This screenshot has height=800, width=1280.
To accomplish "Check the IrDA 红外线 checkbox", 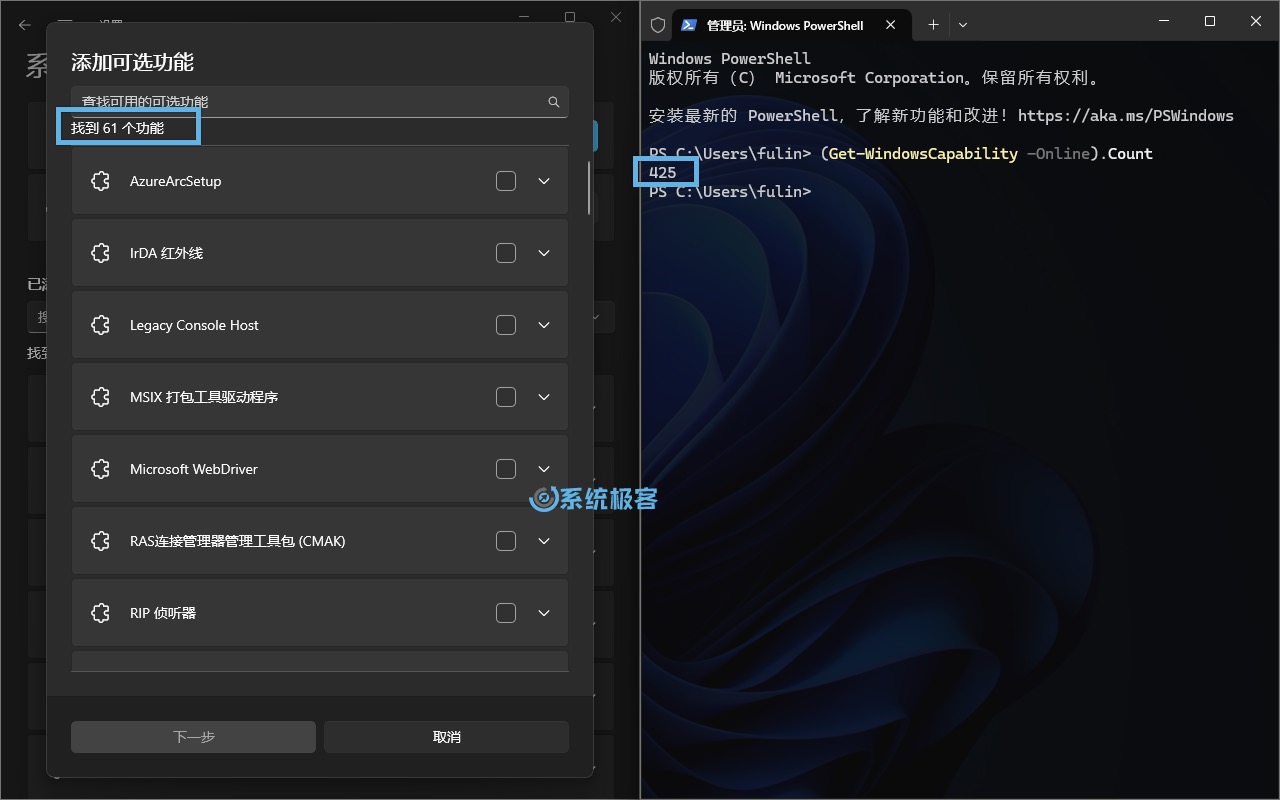I will click(506, 253).
